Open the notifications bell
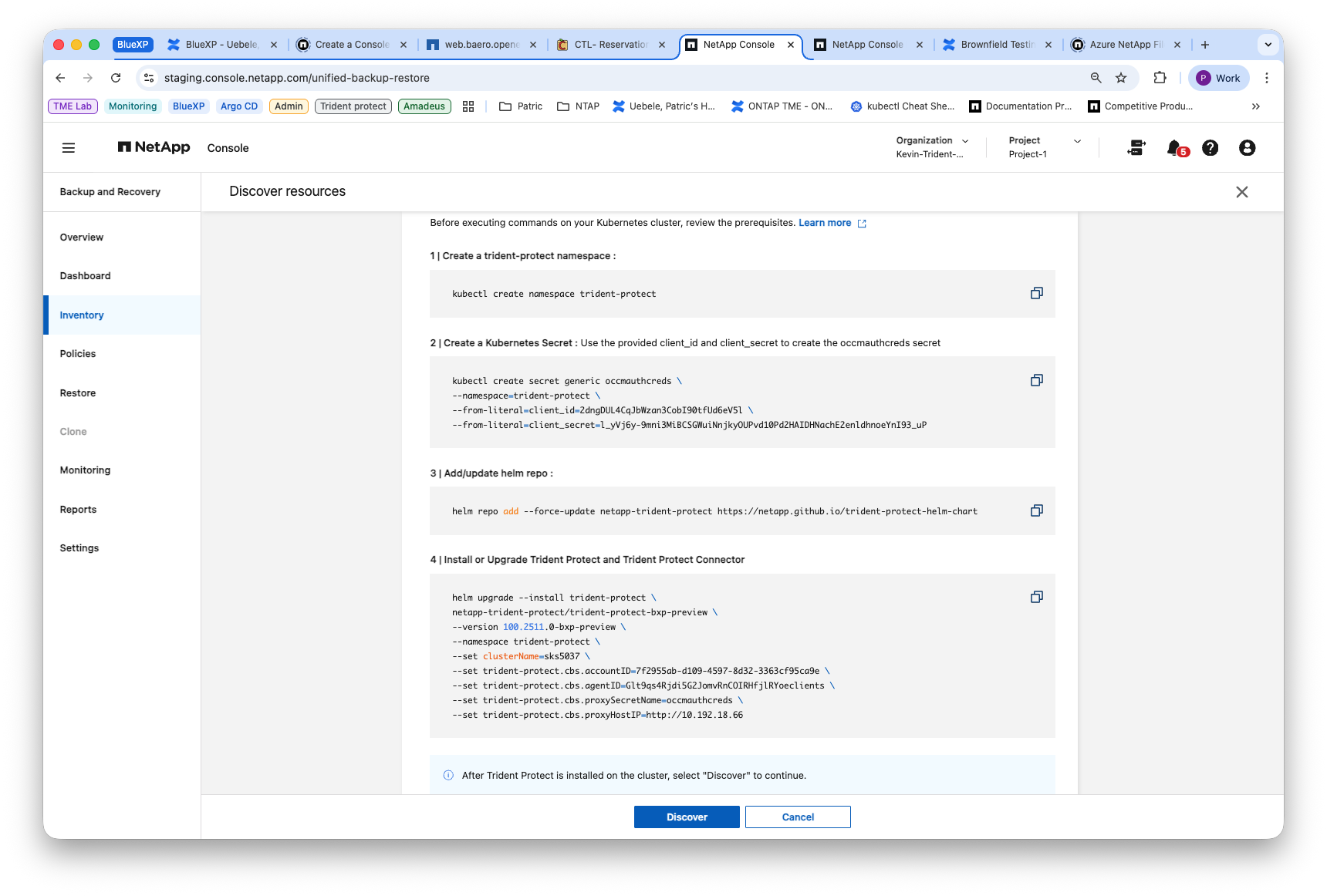This screenshot has width=1327, height=896. click(1174, 147)
